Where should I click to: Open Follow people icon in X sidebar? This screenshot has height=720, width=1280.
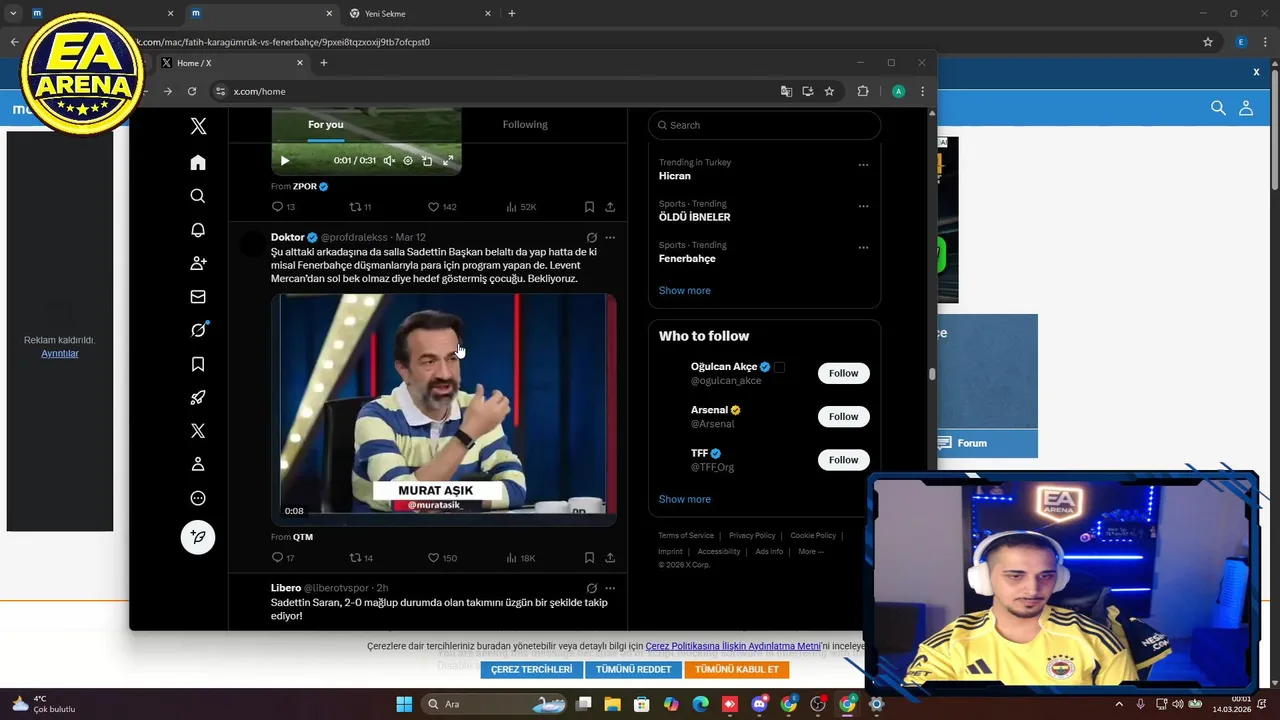(x=198, y=263)
